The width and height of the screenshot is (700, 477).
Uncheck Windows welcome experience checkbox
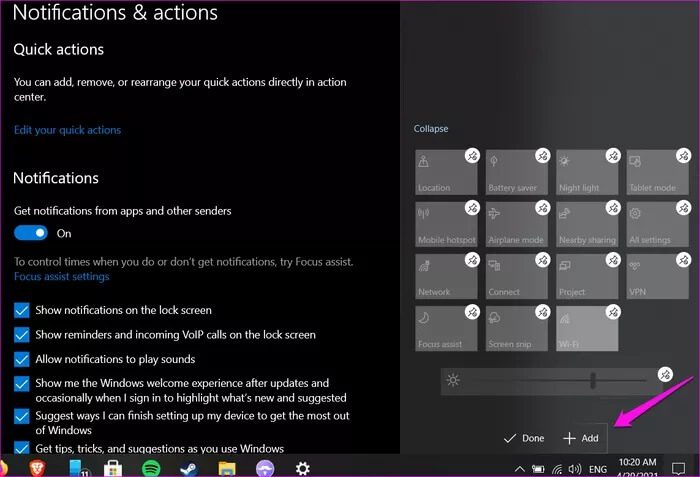21,384
